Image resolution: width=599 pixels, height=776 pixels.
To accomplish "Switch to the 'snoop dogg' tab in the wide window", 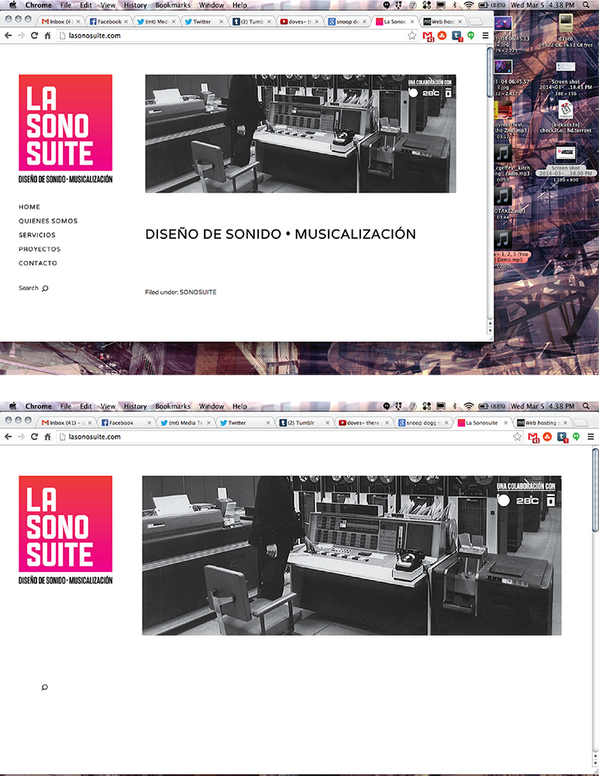I will [x=423, y=423].
